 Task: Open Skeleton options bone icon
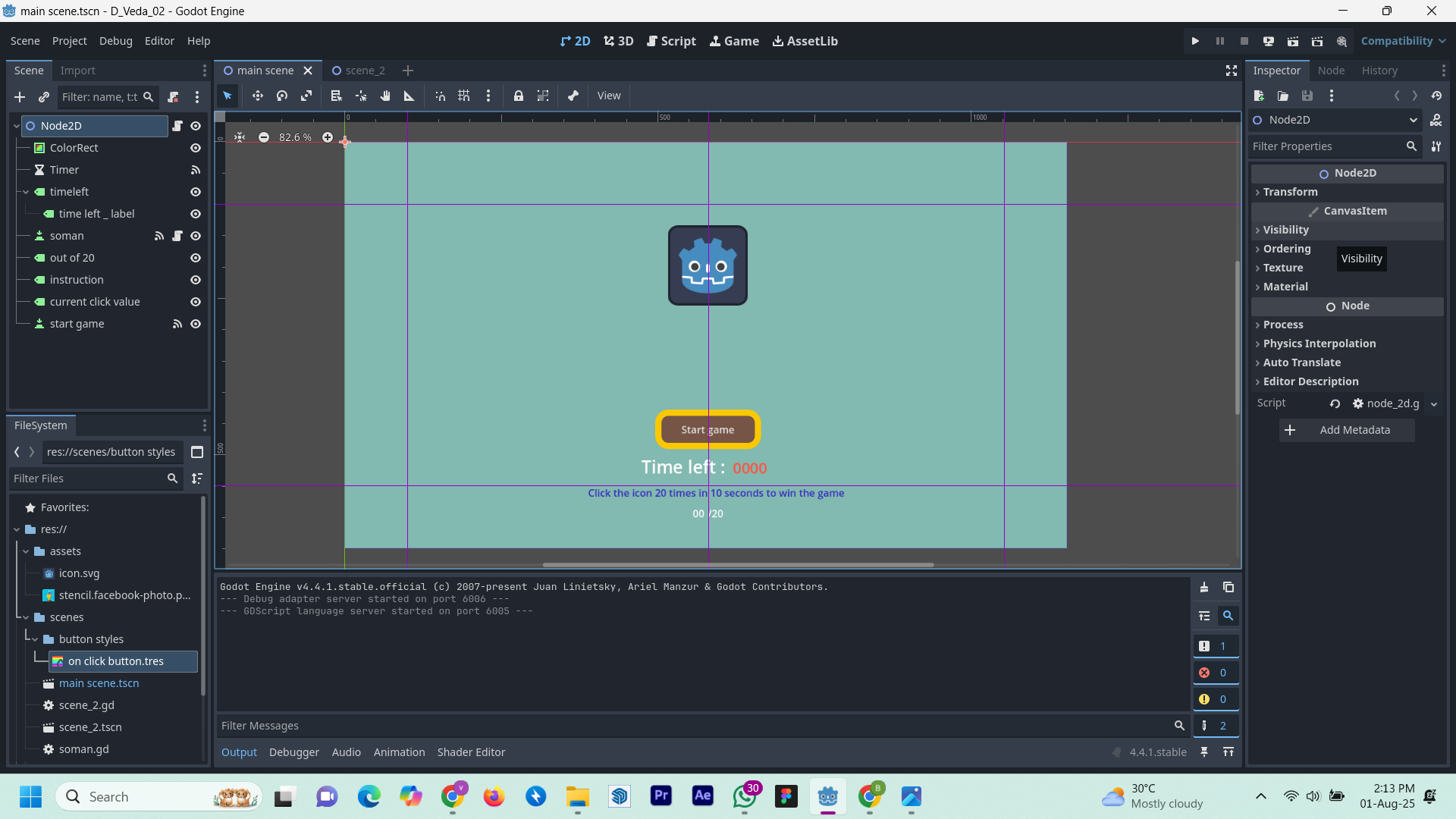pyautogui.click(x=573, y=96)
